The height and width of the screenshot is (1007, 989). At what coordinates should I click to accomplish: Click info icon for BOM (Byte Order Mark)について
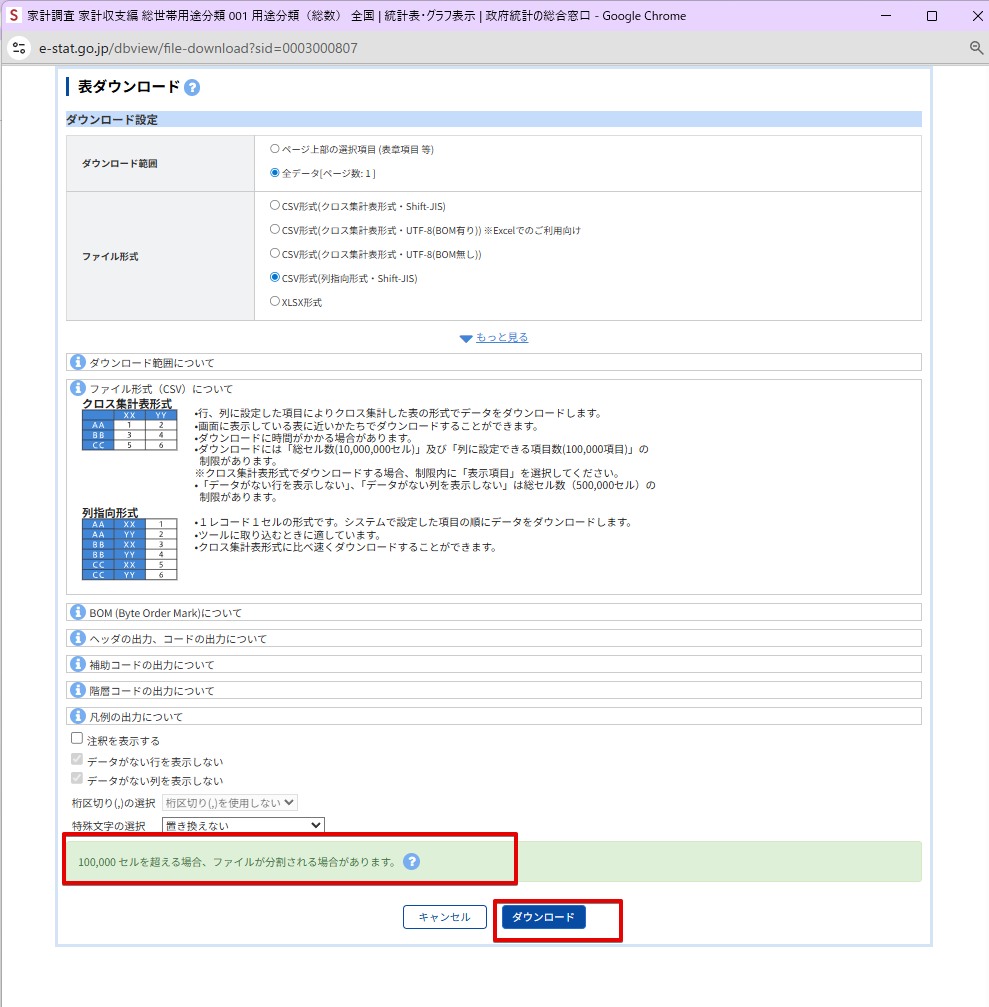click(x=77, y=611)
